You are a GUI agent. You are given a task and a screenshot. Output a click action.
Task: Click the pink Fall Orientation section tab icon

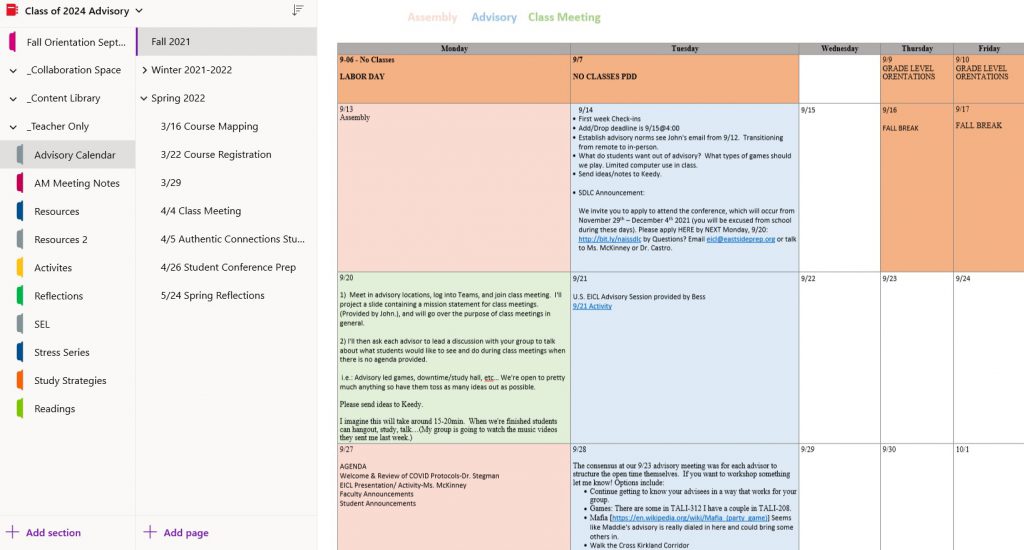[x=12, y=42]
